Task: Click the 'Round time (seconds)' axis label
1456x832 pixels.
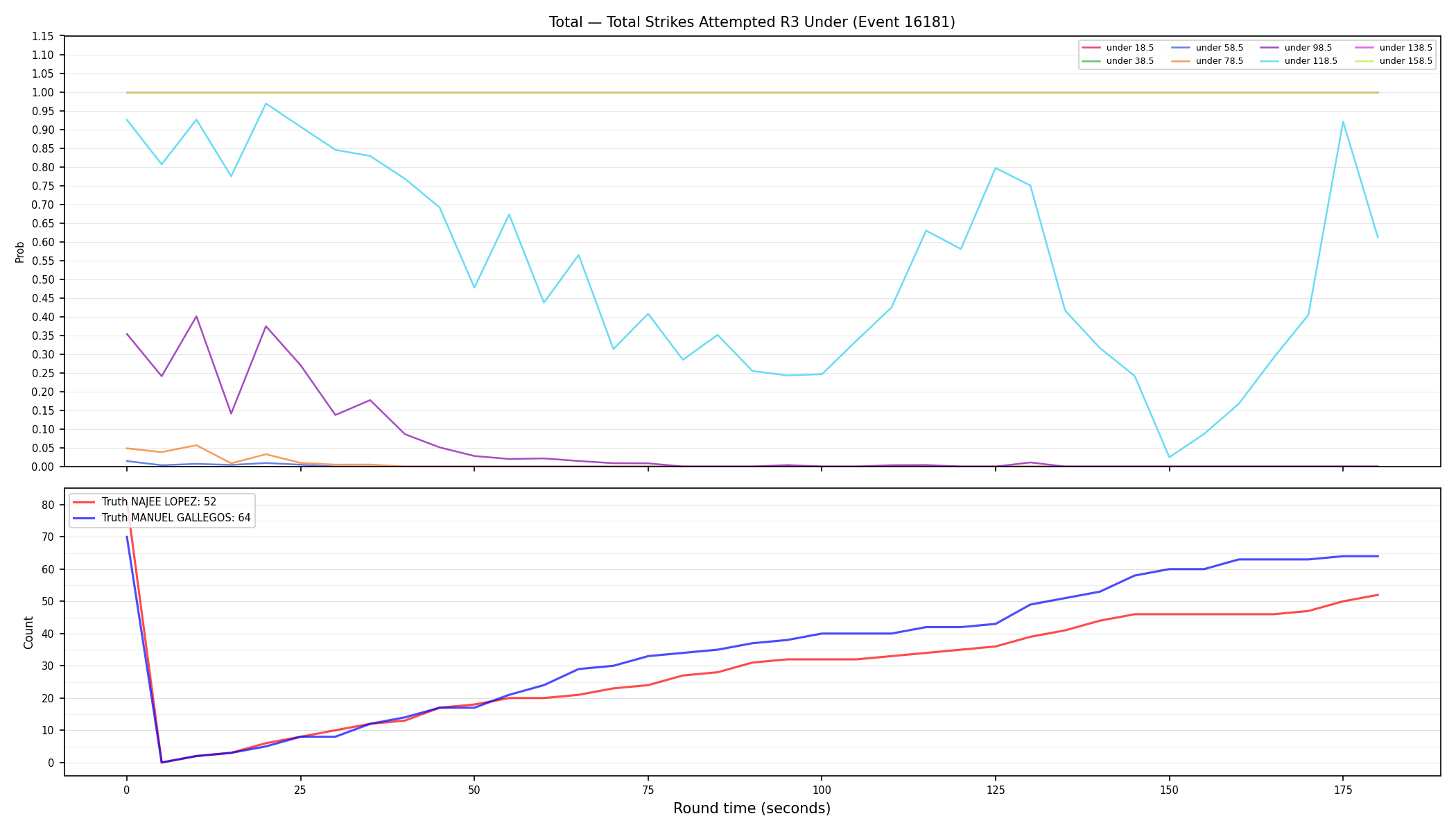Action: [752, 808]
